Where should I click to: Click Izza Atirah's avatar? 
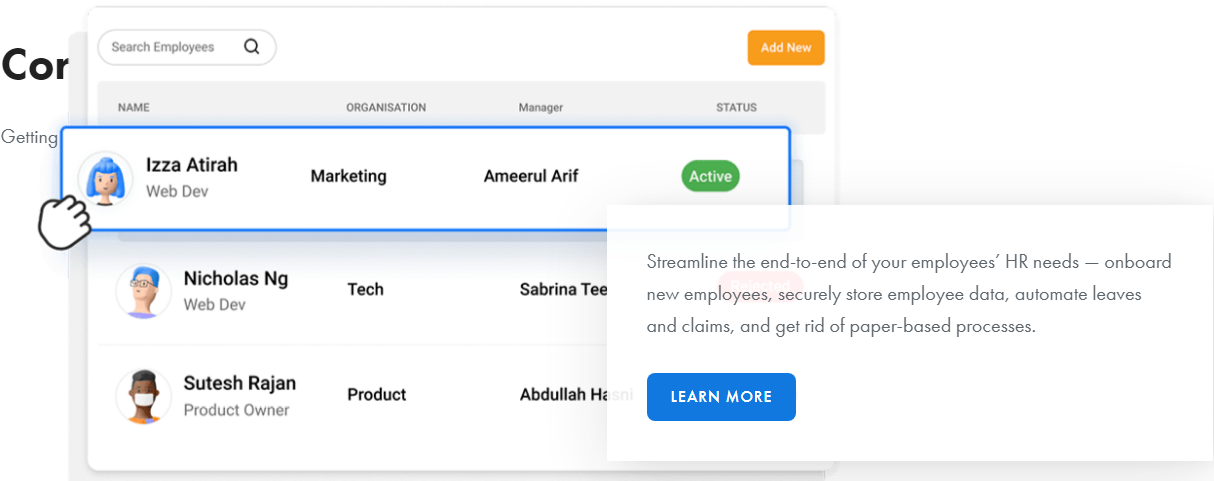click(105, 179)
